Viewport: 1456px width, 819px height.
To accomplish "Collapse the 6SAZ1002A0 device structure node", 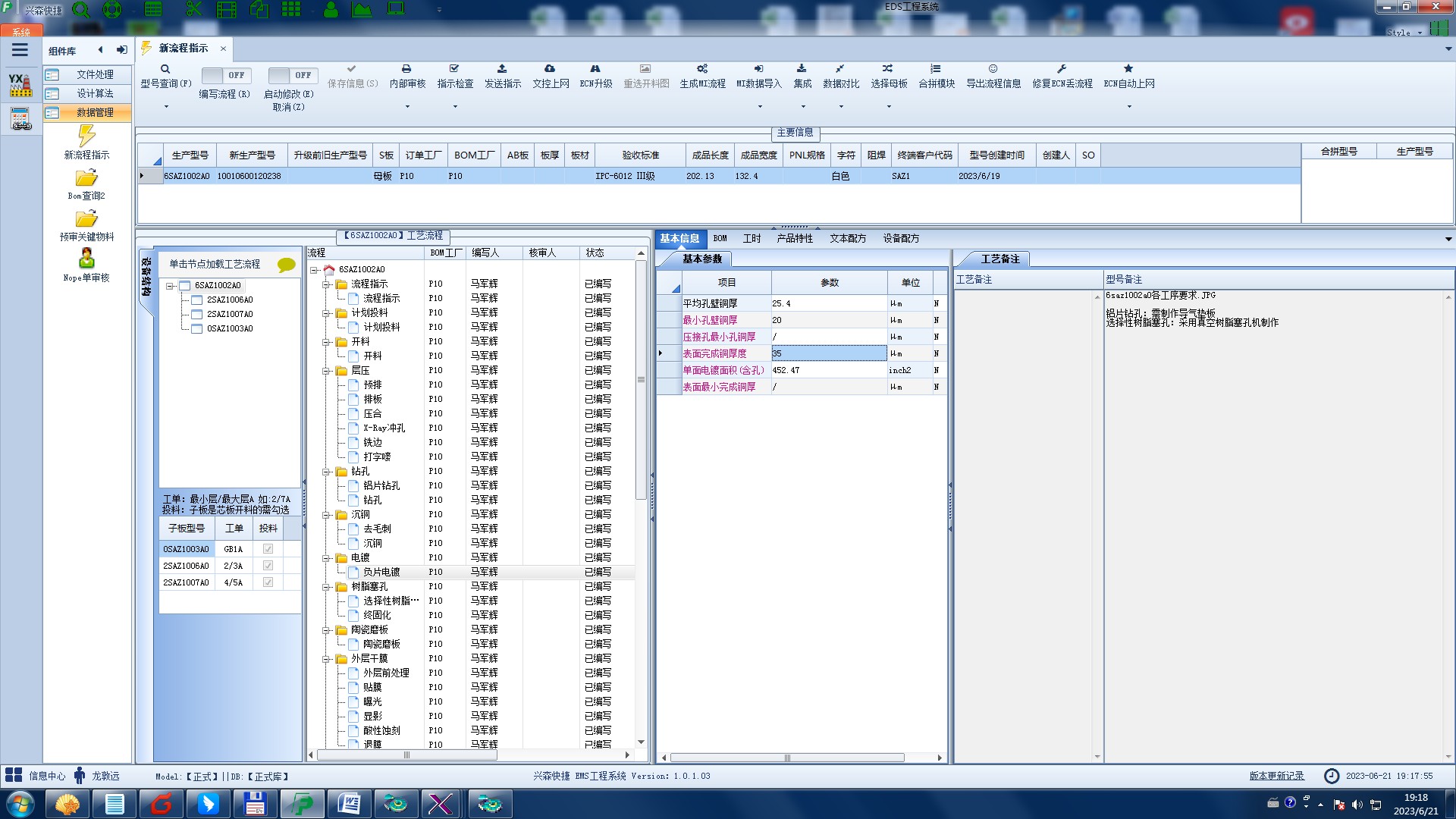I will point(171,286).
